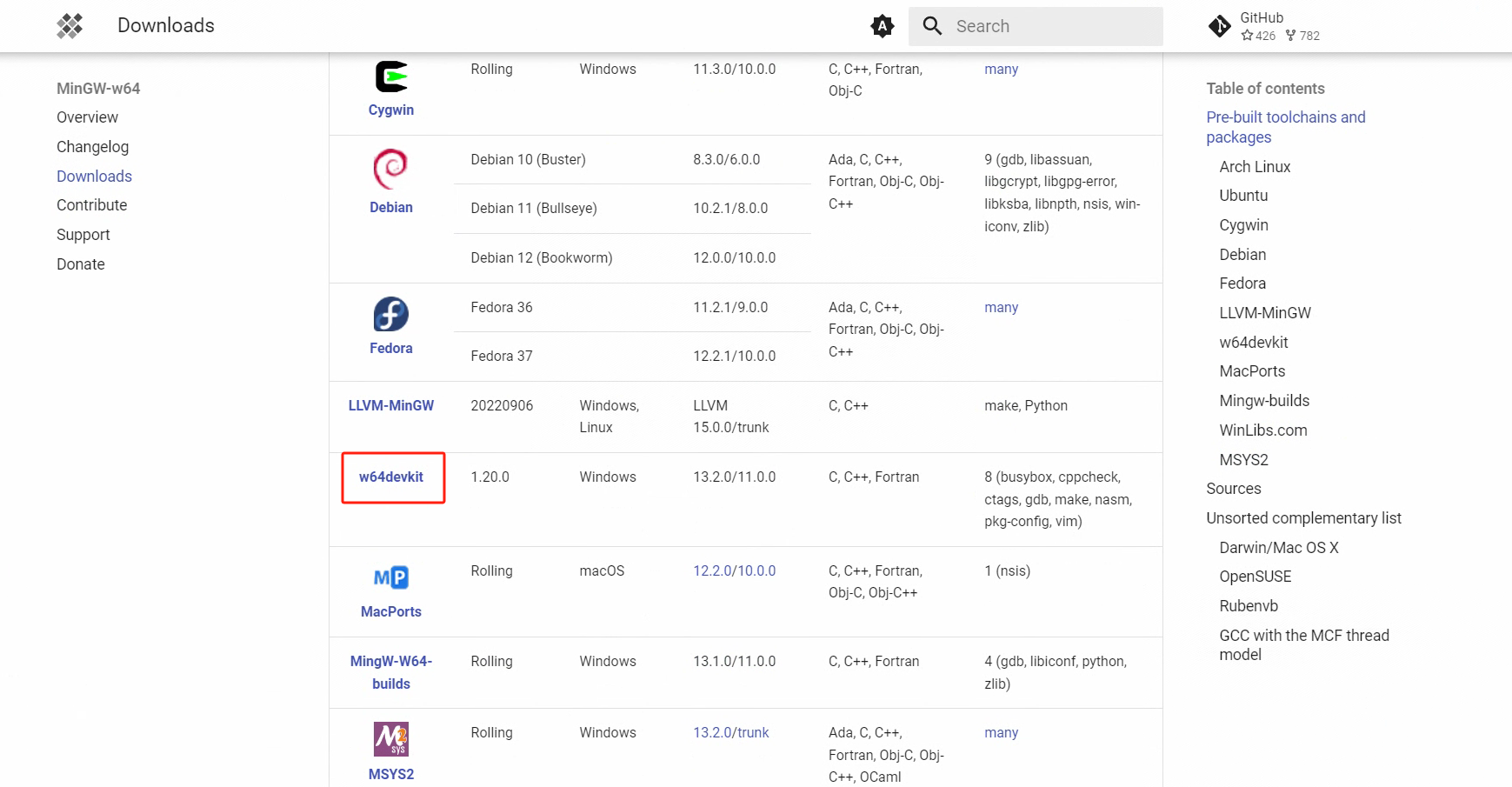Click the 782 forks count on GitHub
The height and width of the screenshot is (787, 1512).
point(1302,36)
